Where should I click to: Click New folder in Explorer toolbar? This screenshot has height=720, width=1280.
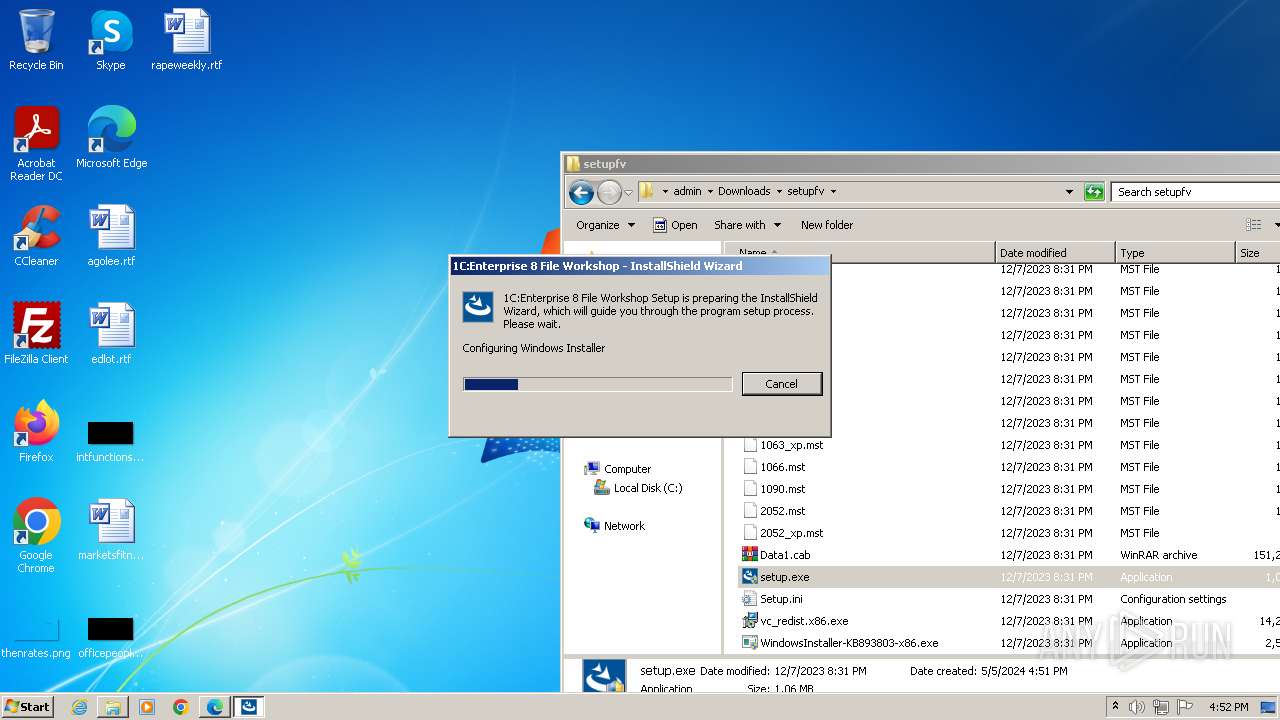pyautogui.click(x=827, y=225)
